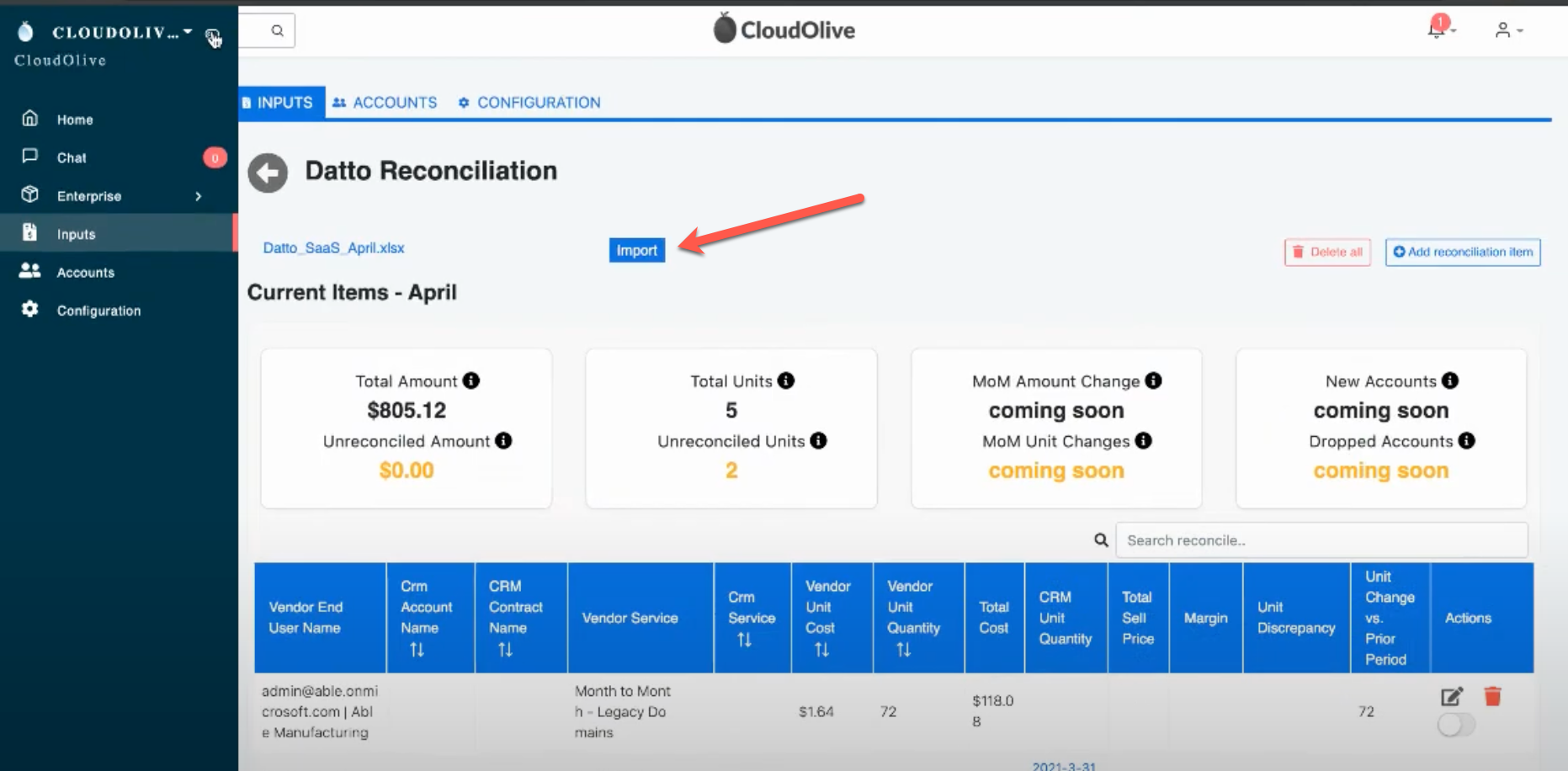The width and height of the screenshot is (1568, 771).
Task: Click the info icon next to Dropped Accounts
Action: pyautogui.click(x=1466, y=440)
